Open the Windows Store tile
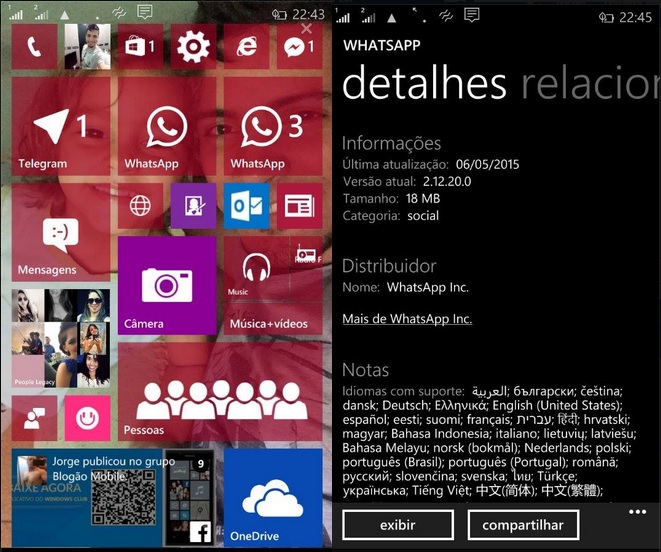Screen dimensions: 661x552 coord(139,47)
